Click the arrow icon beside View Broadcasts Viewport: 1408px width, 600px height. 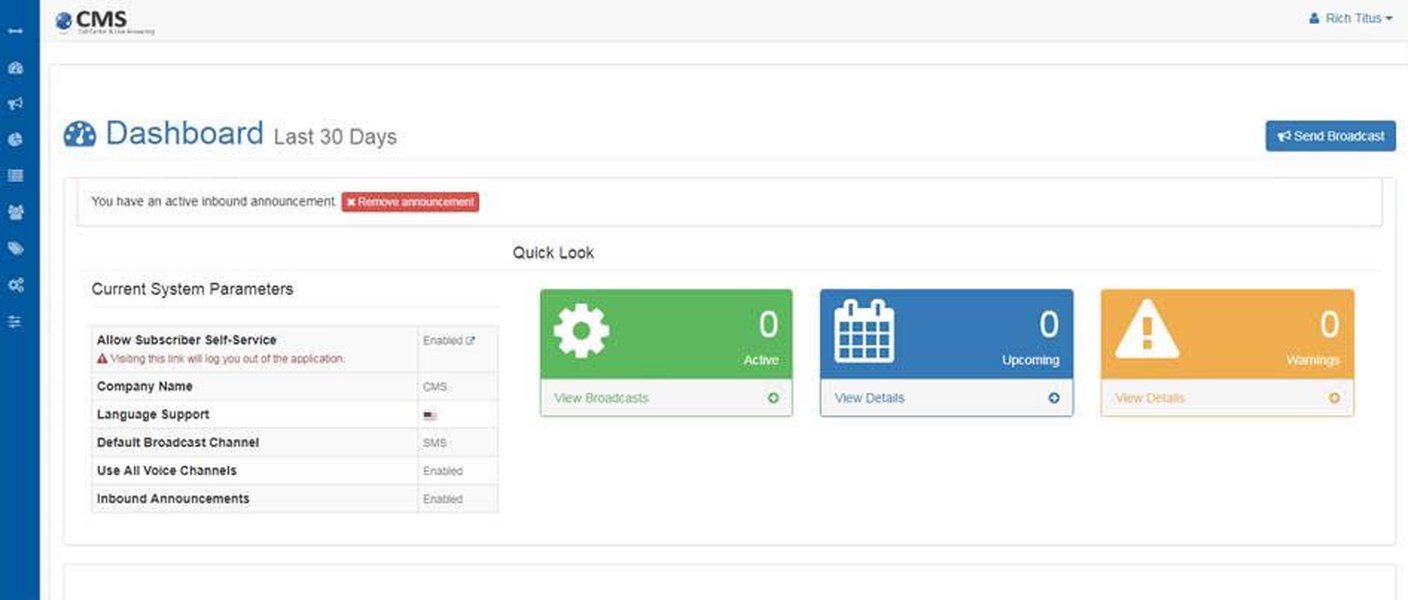click(773, 398)
